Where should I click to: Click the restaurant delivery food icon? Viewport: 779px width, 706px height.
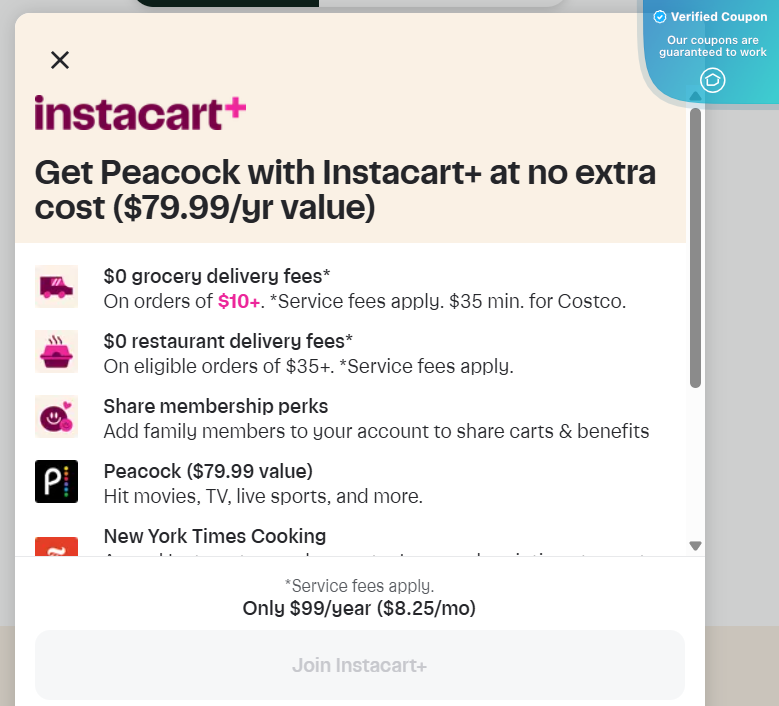56,352
